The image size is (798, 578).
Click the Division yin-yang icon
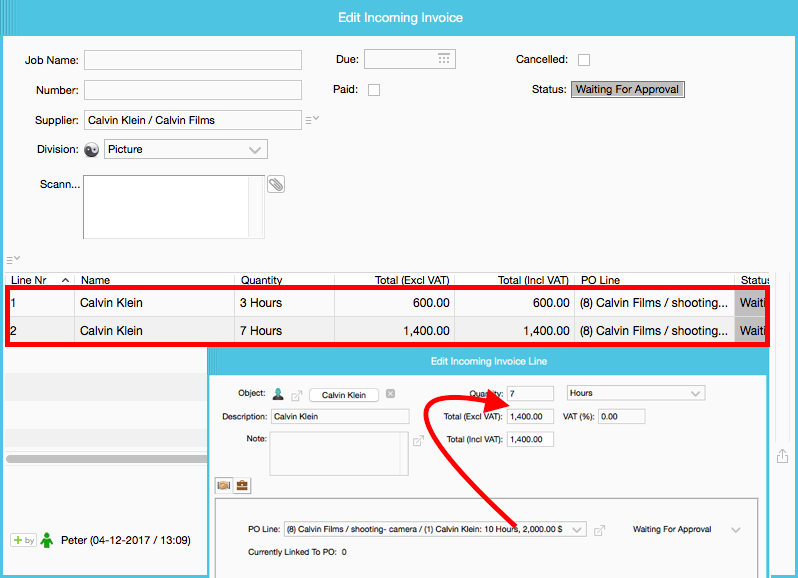91,150
